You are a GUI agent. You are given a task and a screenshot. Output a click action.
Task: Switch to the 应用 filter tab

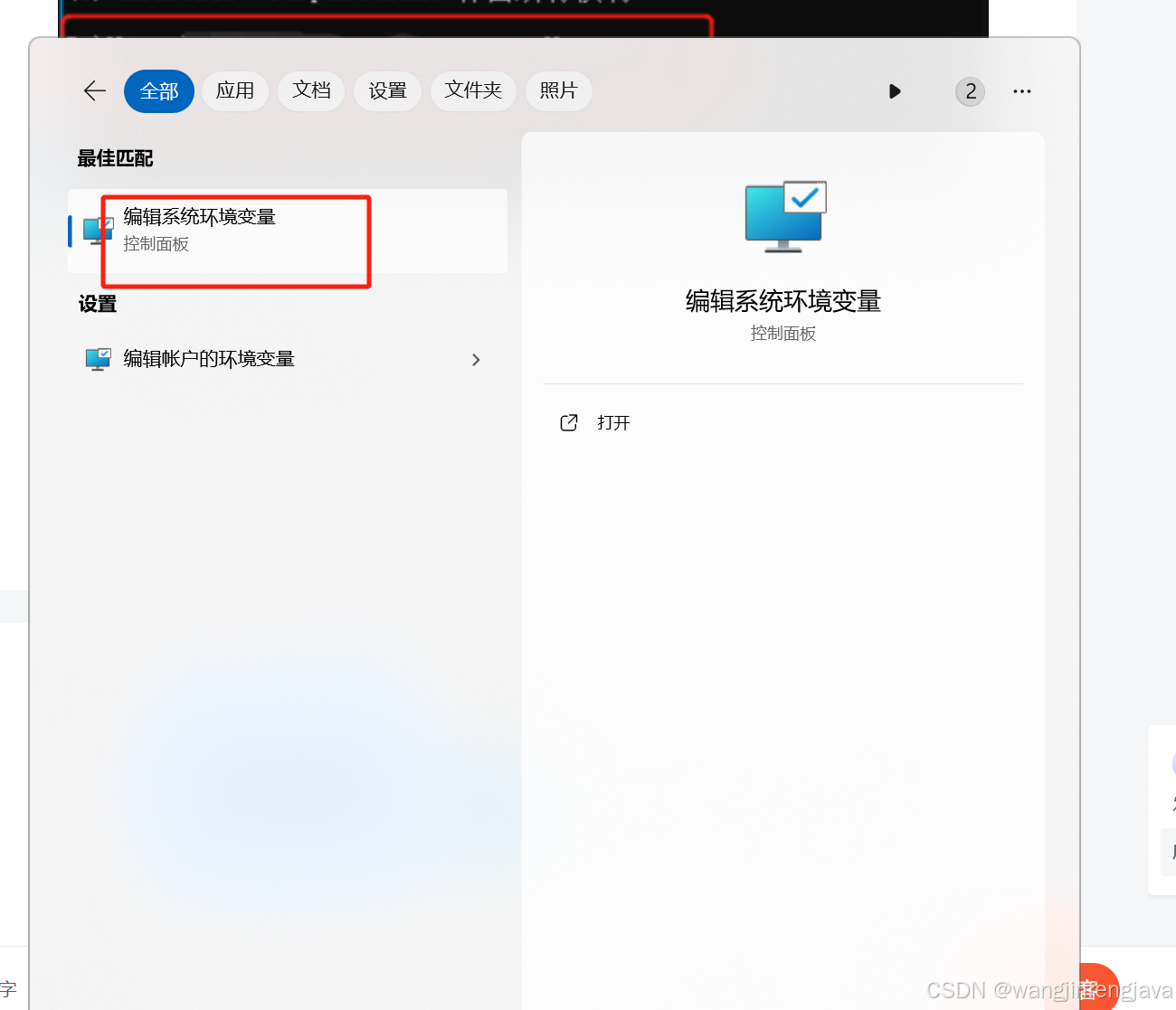[x=235, y=91]
